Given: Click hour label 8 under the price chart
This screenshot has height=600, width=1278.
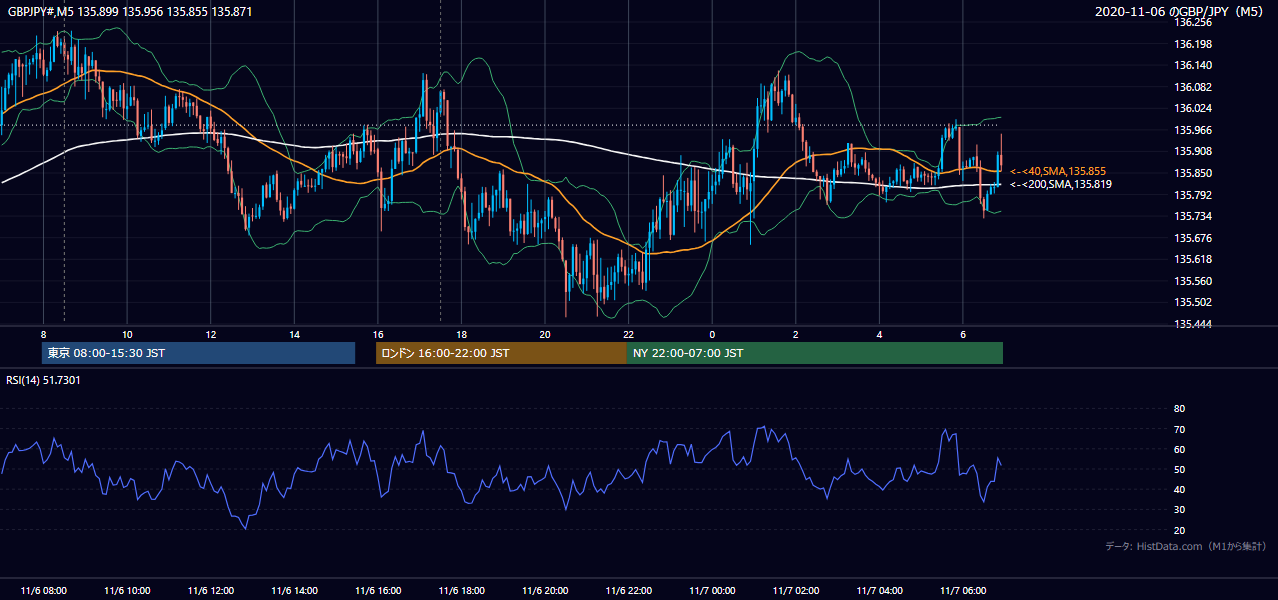Looking at the screenshot, I should pos(44,334).
